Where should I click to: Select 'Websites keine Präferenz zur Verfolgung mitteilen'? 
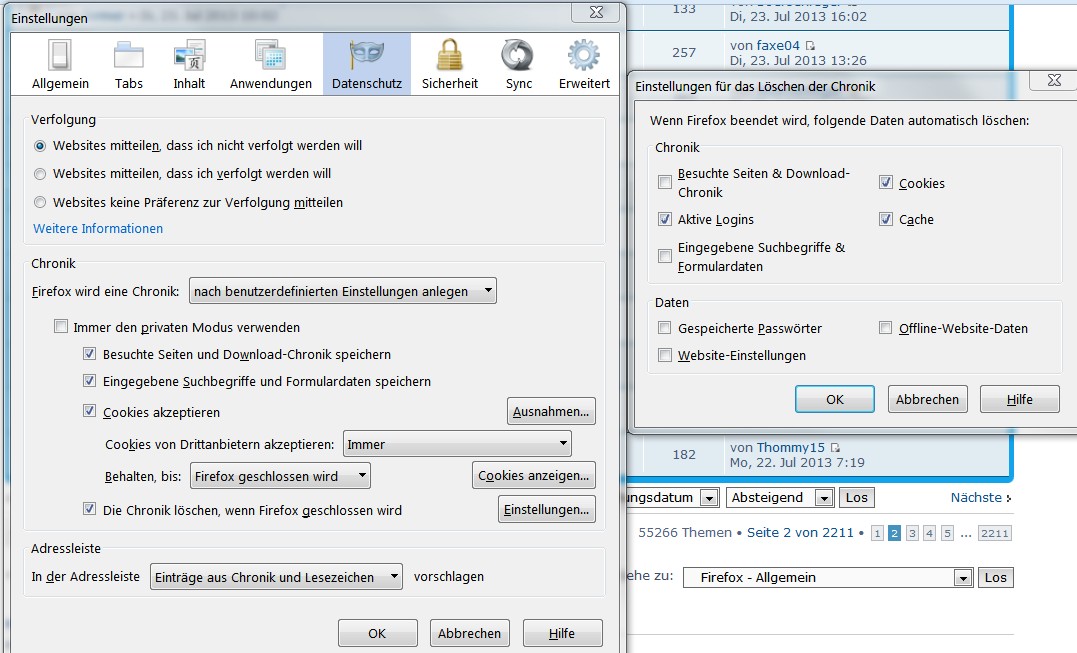40,203
